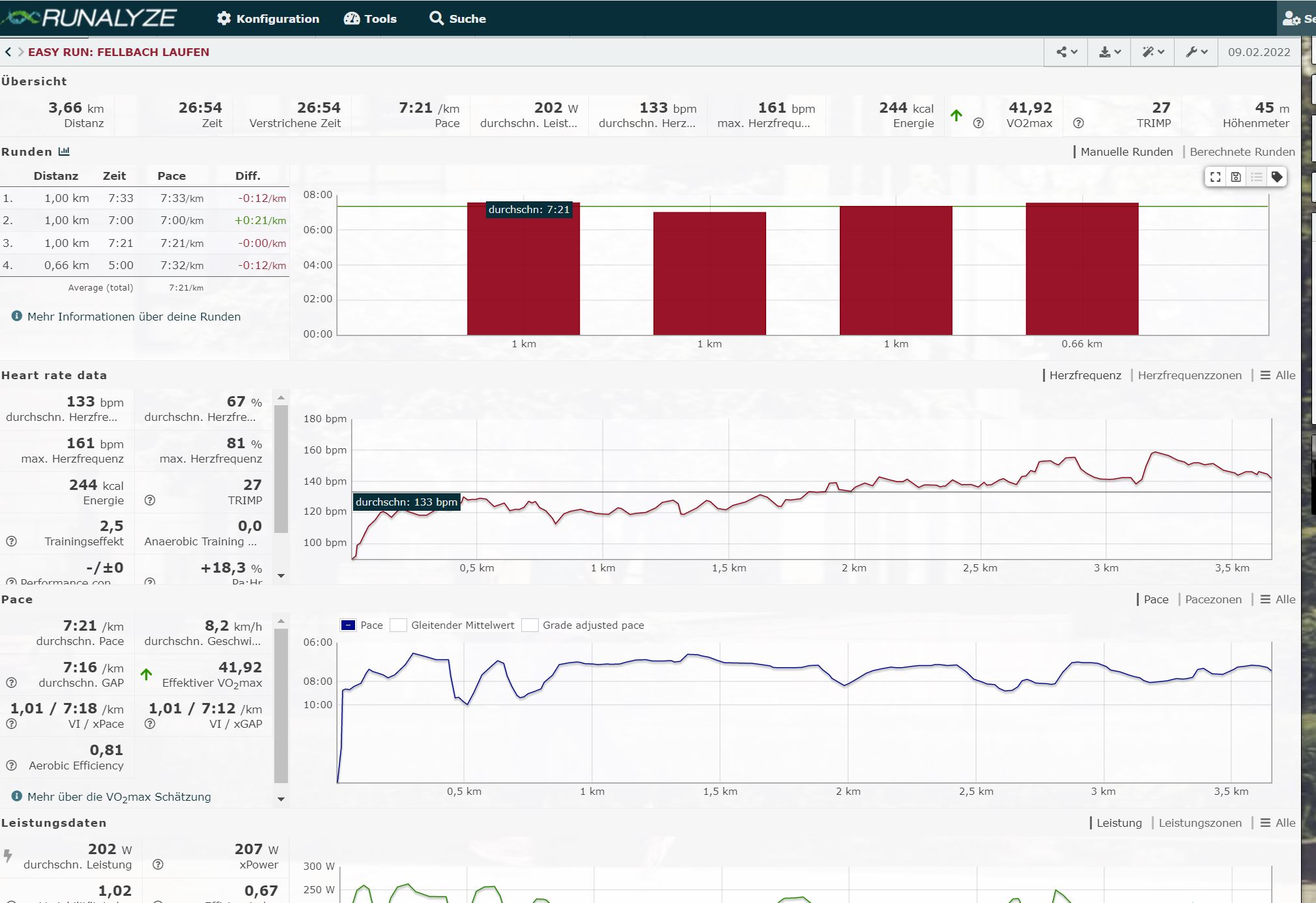This screenshot has width=1316, height=903.
Task: Go to previous activity with left chevron
Action: (8, 52)
